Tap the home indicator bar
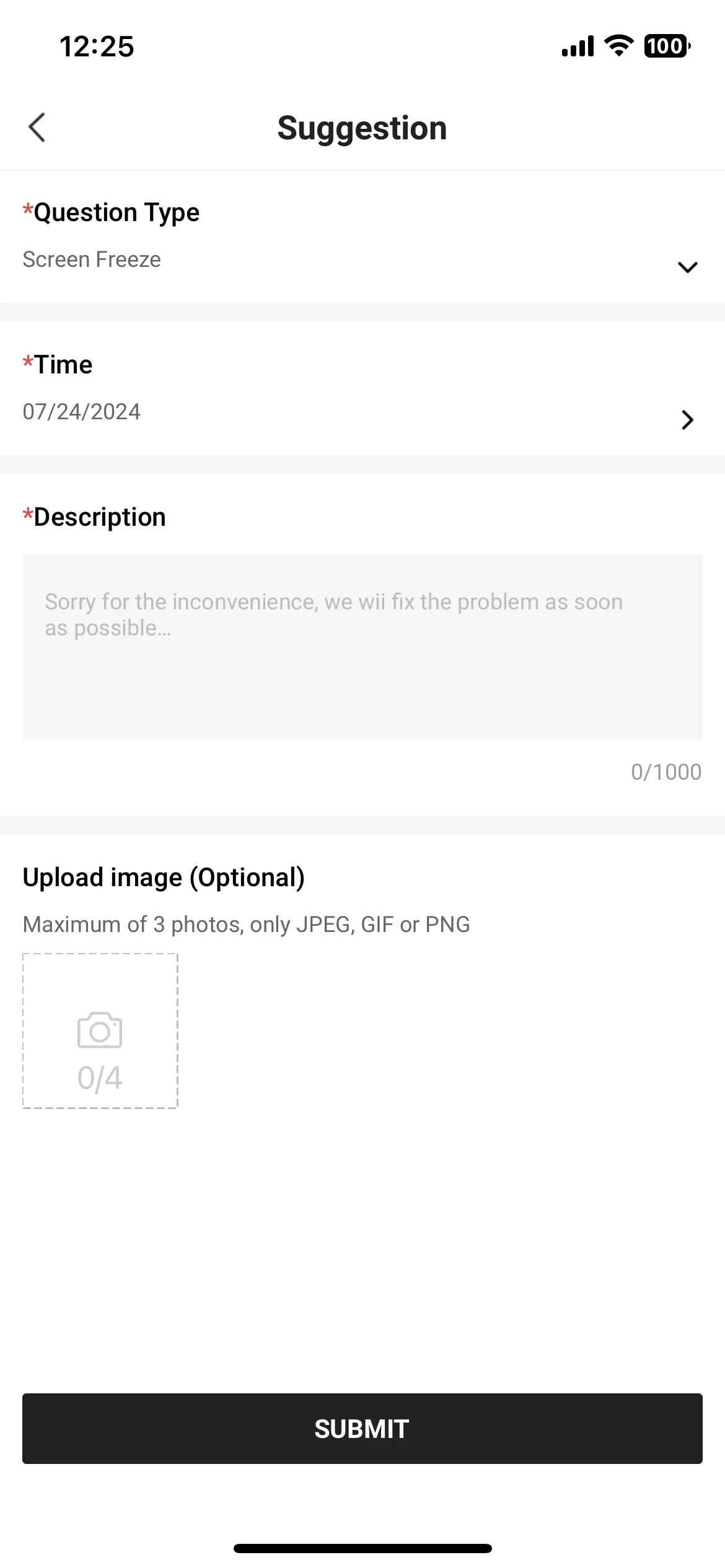The image size is (725, 1568). pos(362,1548)
